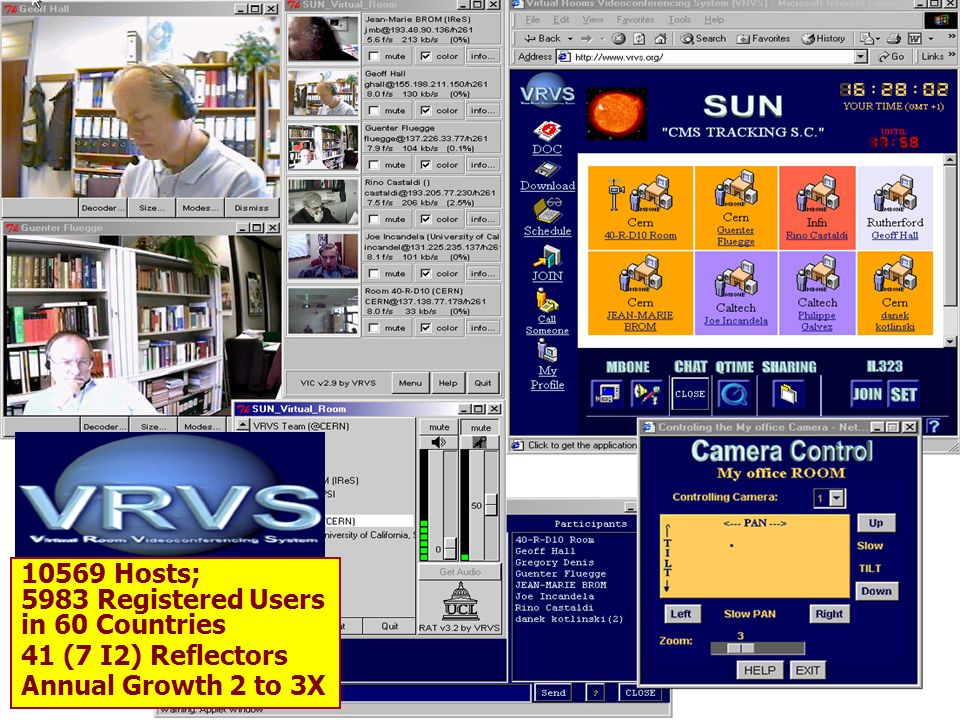Follow the Geoff Hall Rutherford link
This screenshot has width=960, height=720.
pyautogui.click(x=894, y=236)
